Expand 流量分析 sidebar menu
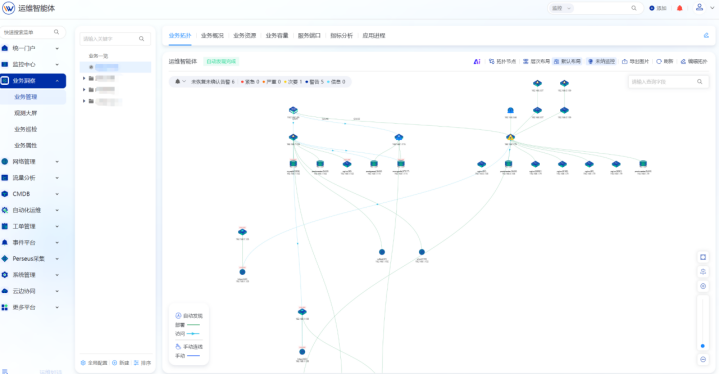The image size is (720, 374). (32, 177)
